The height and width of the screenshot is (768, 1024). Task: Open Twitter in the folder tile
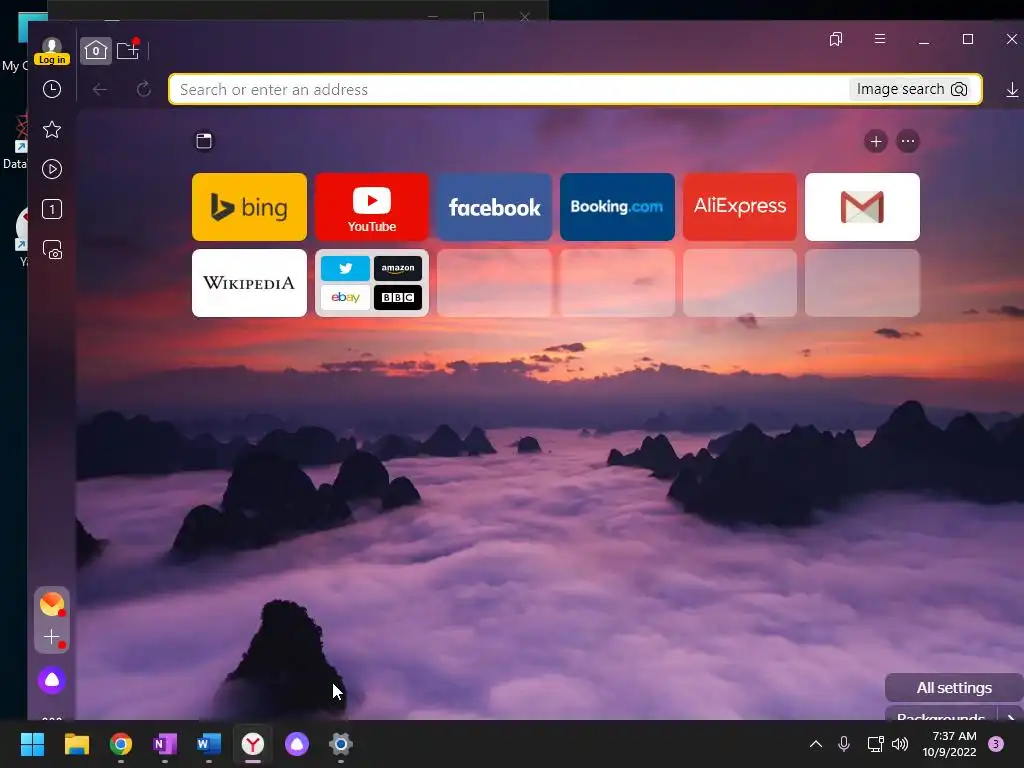pos(345,268)
